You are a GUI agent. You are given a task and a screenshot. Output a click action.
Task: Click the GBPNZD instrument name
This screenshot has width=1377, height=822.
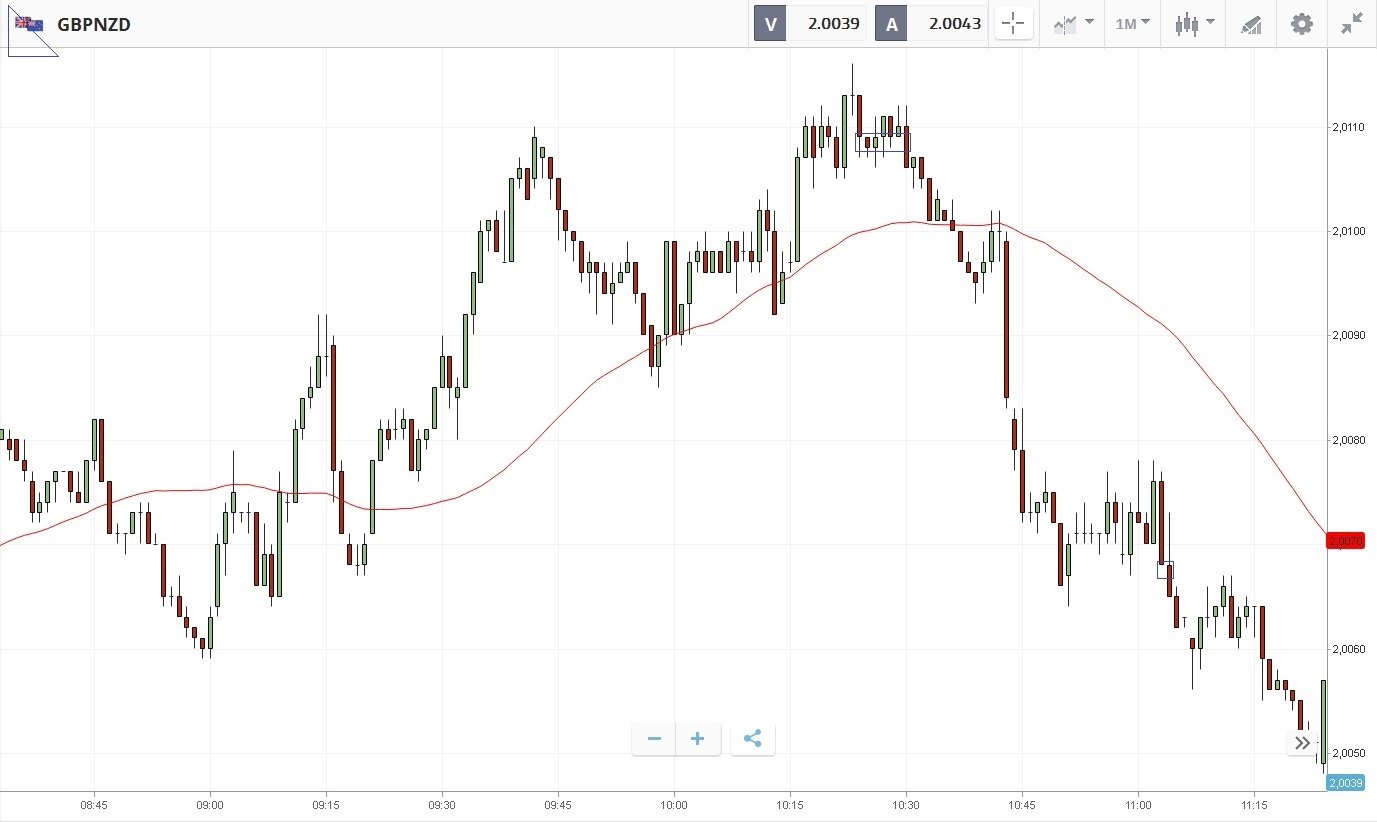(x=94, y=24)
